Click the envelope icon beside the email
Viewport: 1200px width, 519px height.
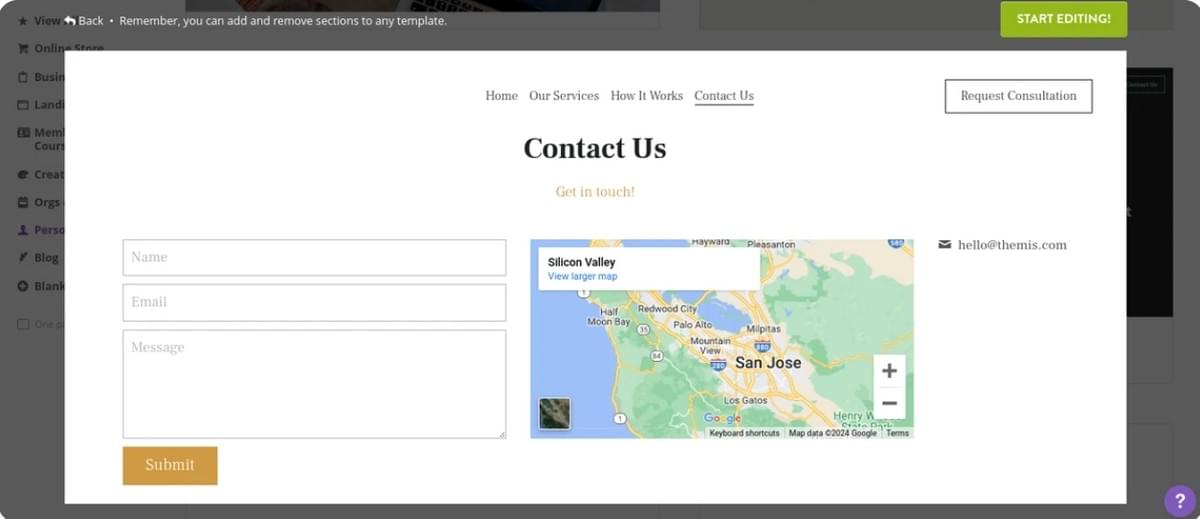pyautogui.click(x=945, y=244)
